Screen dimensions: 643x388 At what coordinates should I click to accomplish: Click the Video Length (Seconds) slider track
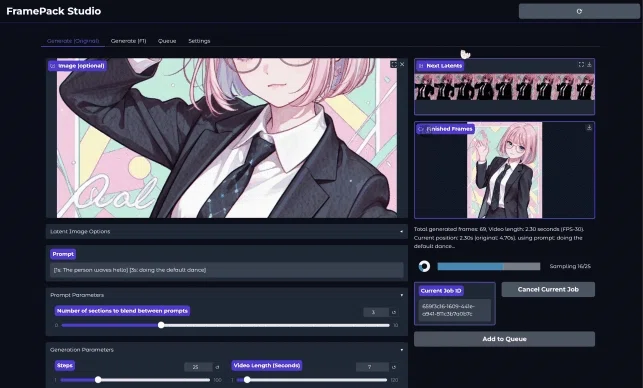[x=312, y=380]
